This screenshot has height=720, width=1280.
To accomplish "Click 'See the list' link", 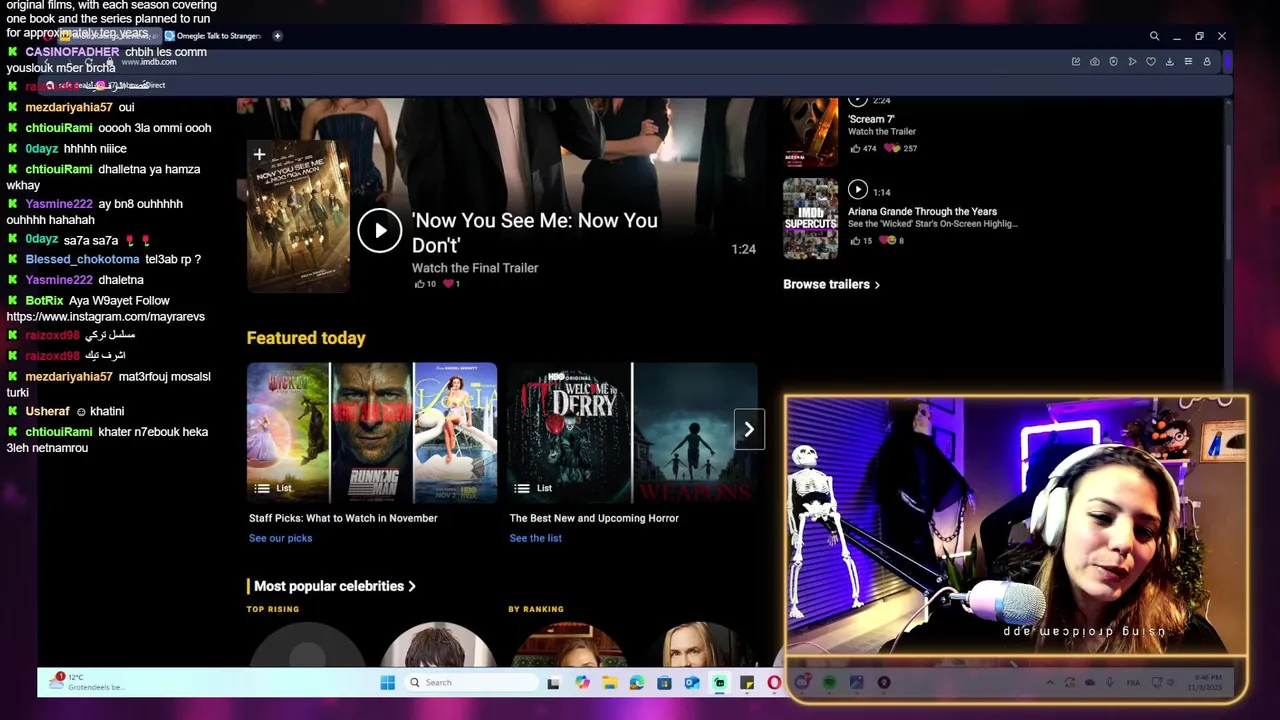I will point(535,538).
